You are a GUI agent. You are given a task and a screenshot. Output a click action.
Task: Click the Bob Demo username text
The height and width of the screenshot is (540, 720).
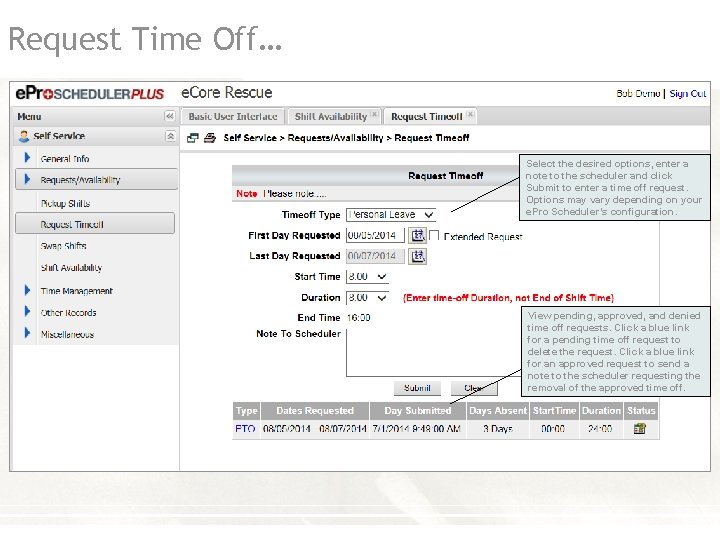(638, 94)
